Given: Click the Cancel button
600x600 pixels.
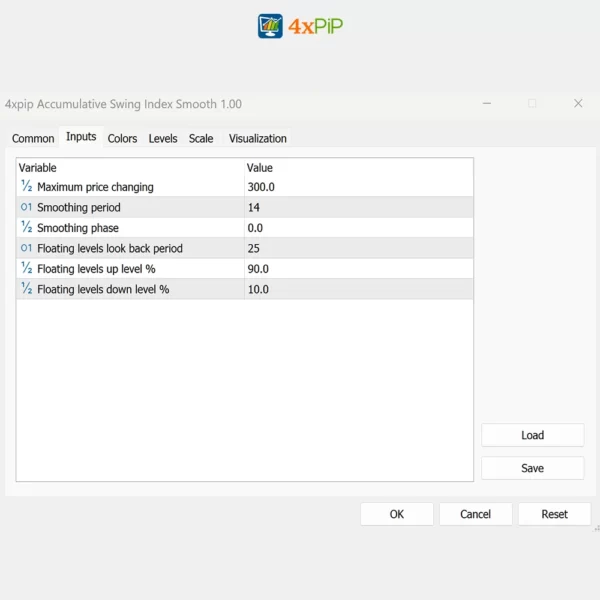Looking at the screenshot, I should point(475,514).
